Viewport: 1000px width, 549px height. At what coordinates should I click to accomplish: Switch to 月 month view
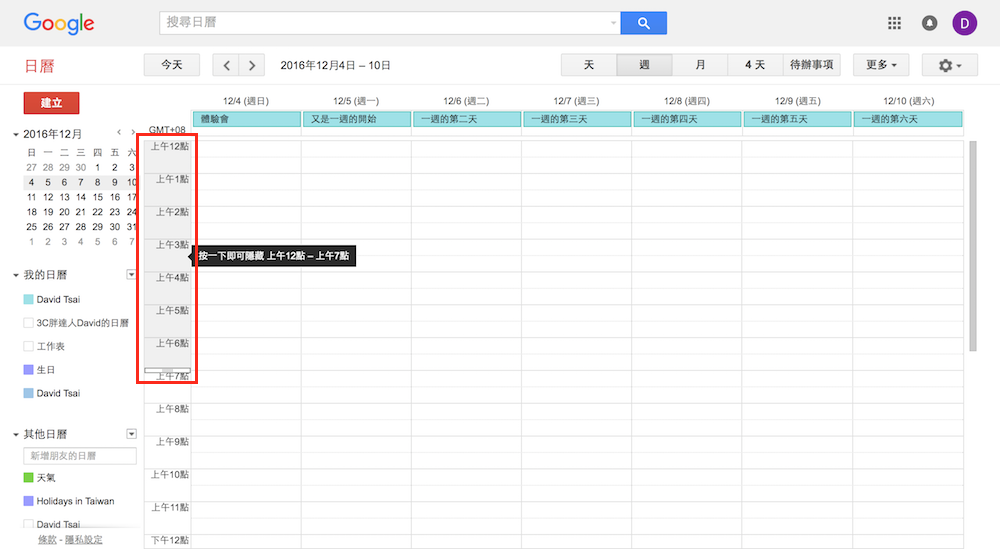coord(700,65)
